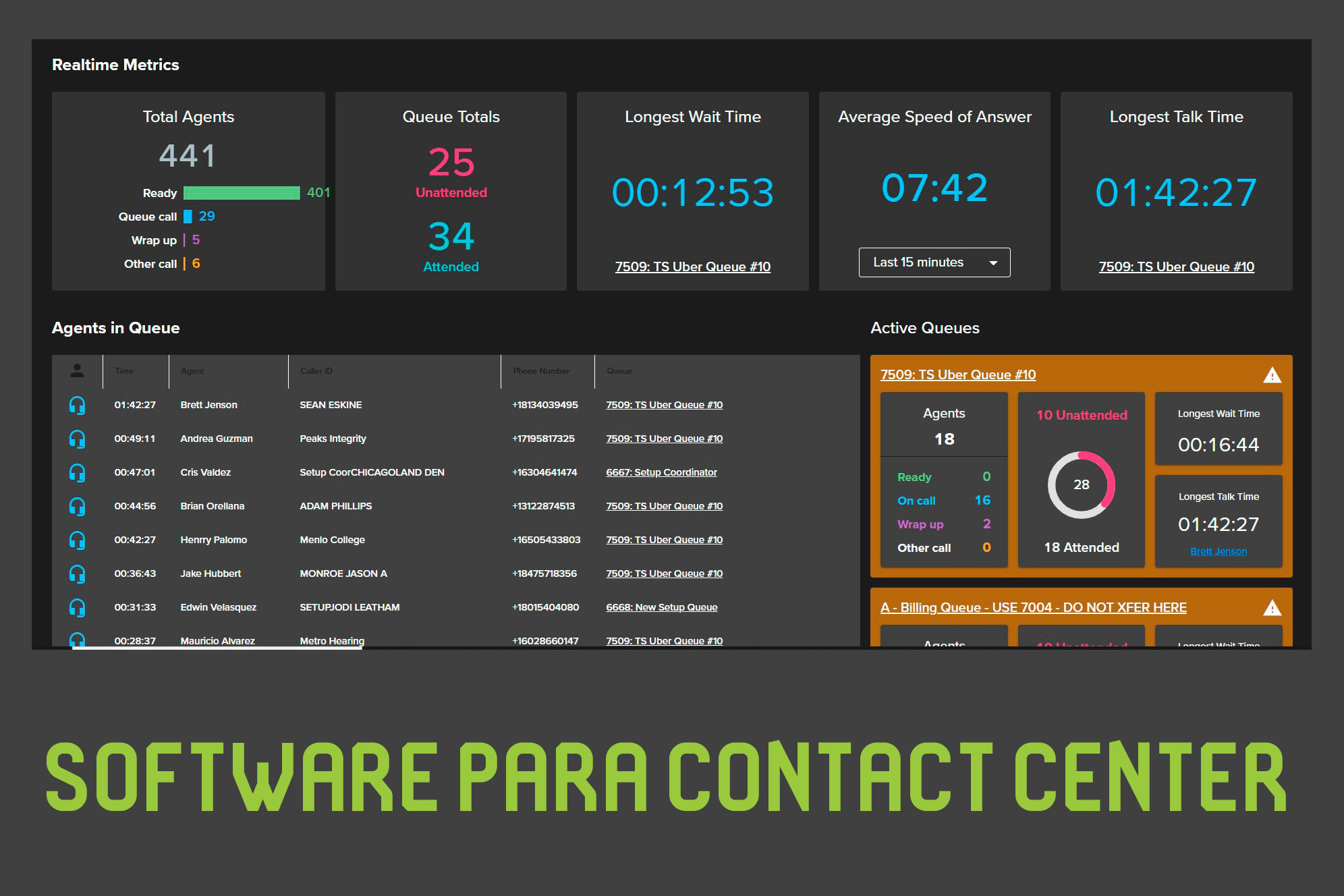The image size is (1344, 896).
Task: Open the Last 15 minutes dropdown
Action: (x=934, y=262)
